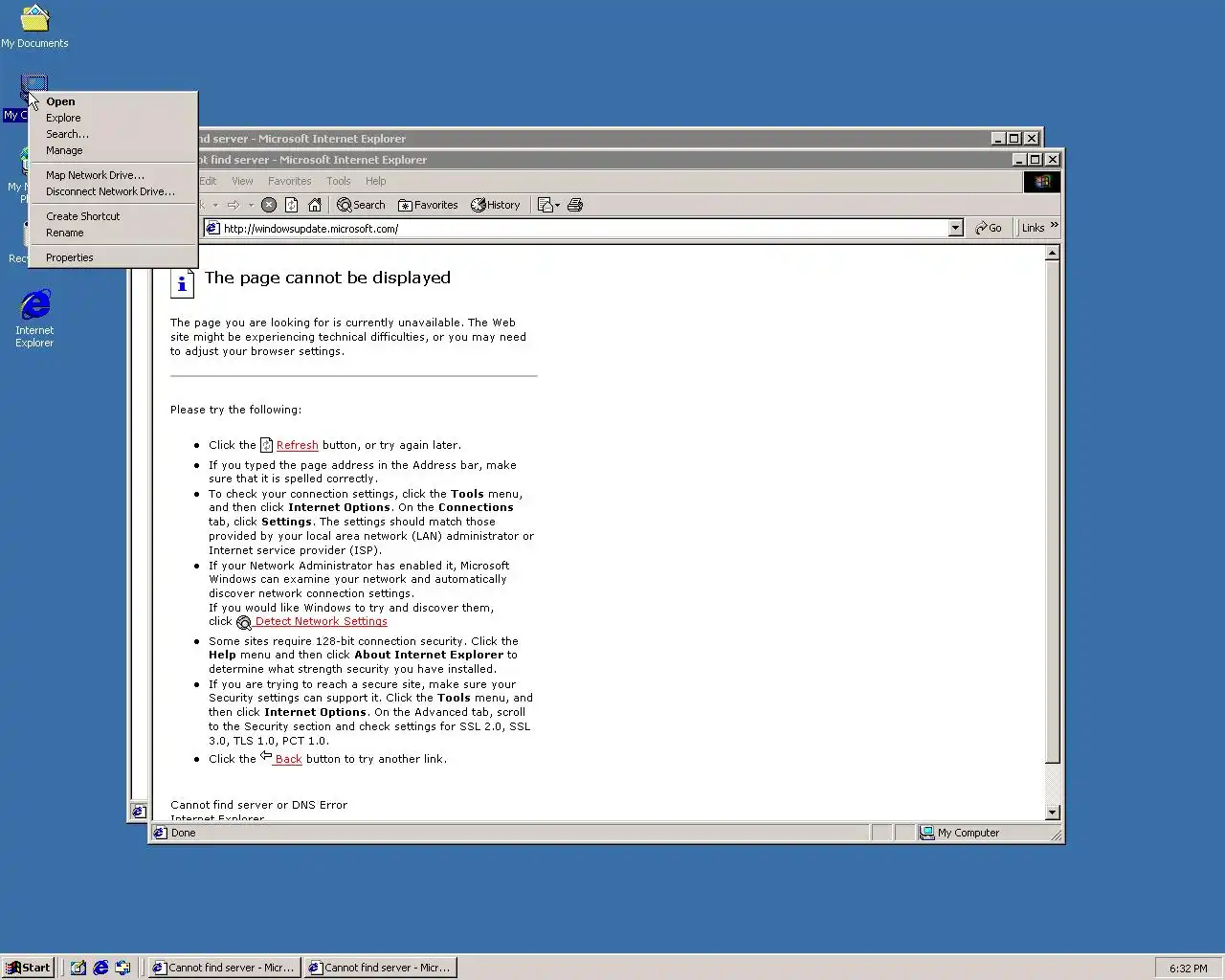Select Map Network Drive... menu entry

(x=113, y=175)
